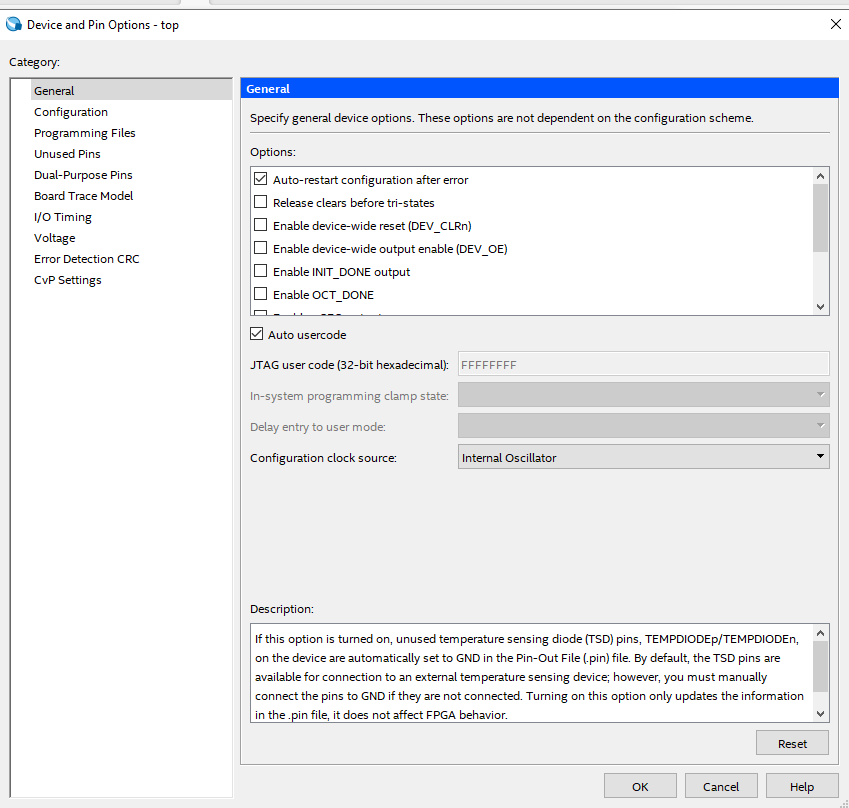Close the Device and Pin Options dialog
849x808 pixels.
(835, 24)
